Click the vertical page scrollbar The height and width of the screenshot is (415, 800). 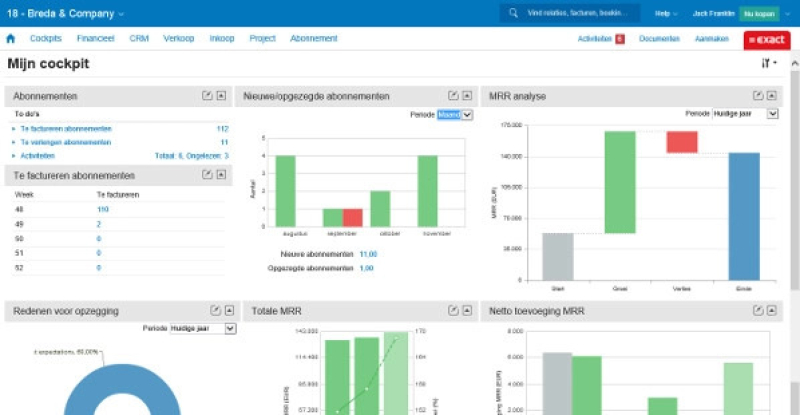point(795,180)
